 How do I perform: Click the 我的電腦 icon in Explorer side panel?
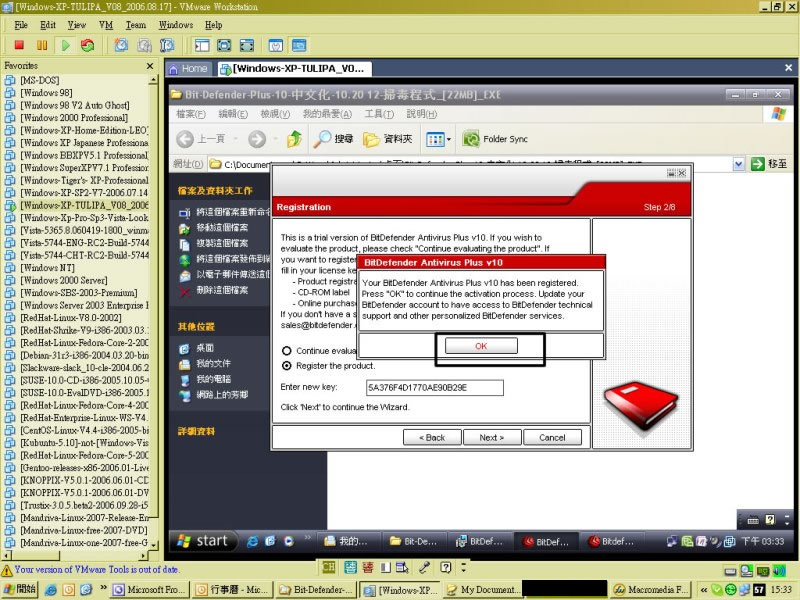tap(185, 379)
